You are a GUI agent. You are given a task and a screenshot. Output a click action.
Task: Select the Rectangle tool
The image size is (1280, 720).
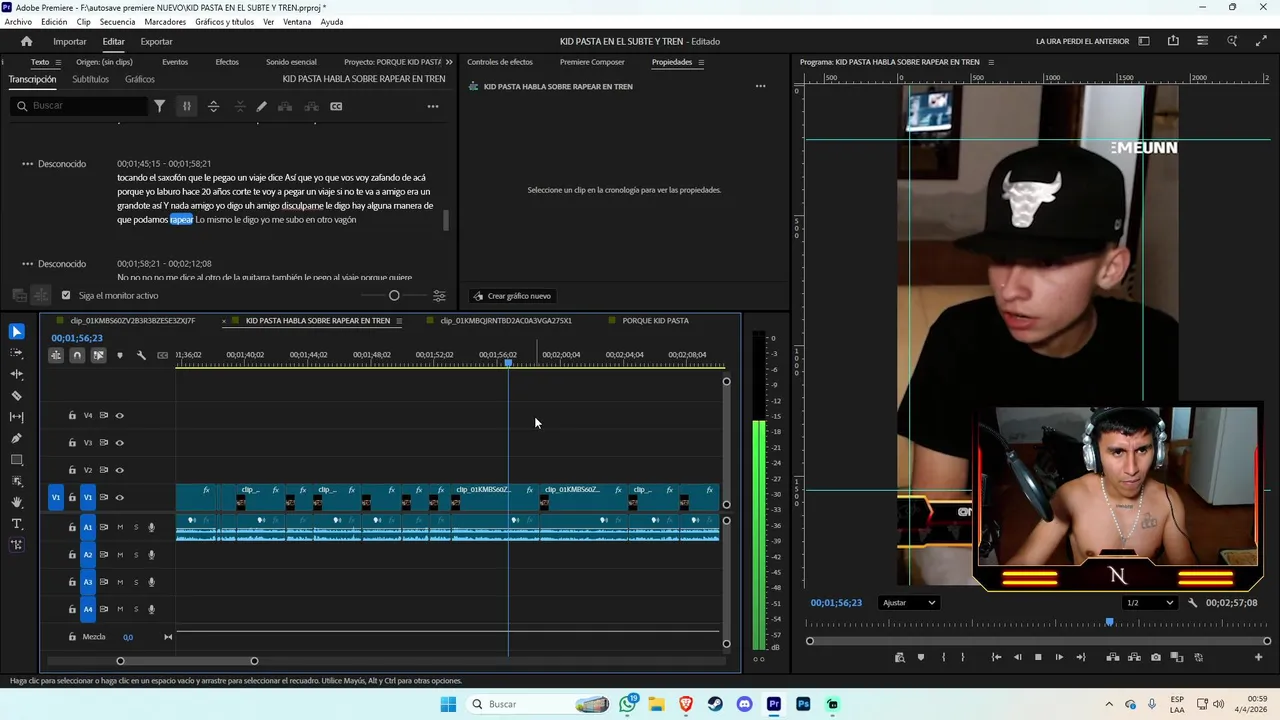pyautogui.click(x=17, y=460)
